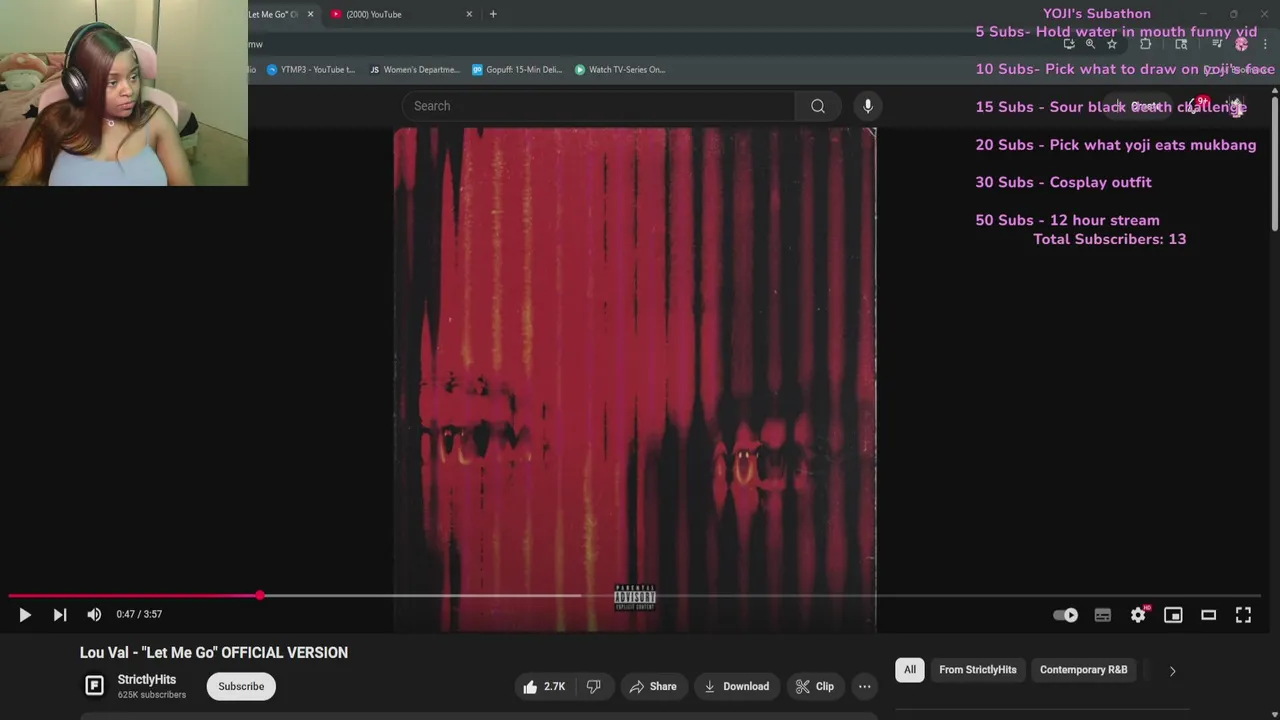
Task: Open the Watch TV-Series Online bookmark
Action: [620, 70]
